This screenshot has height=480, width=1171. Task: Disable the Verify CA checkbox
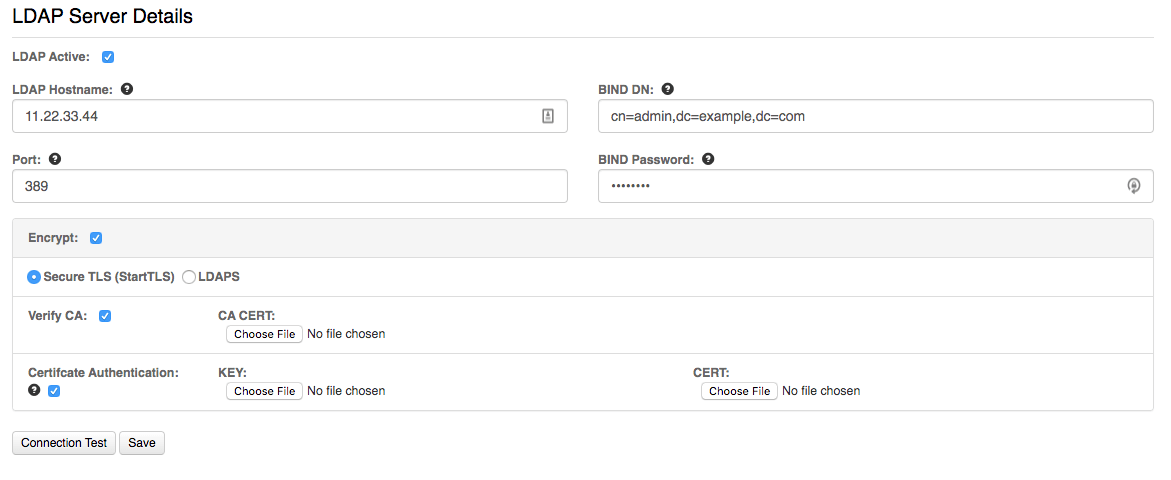pos(105,316)
